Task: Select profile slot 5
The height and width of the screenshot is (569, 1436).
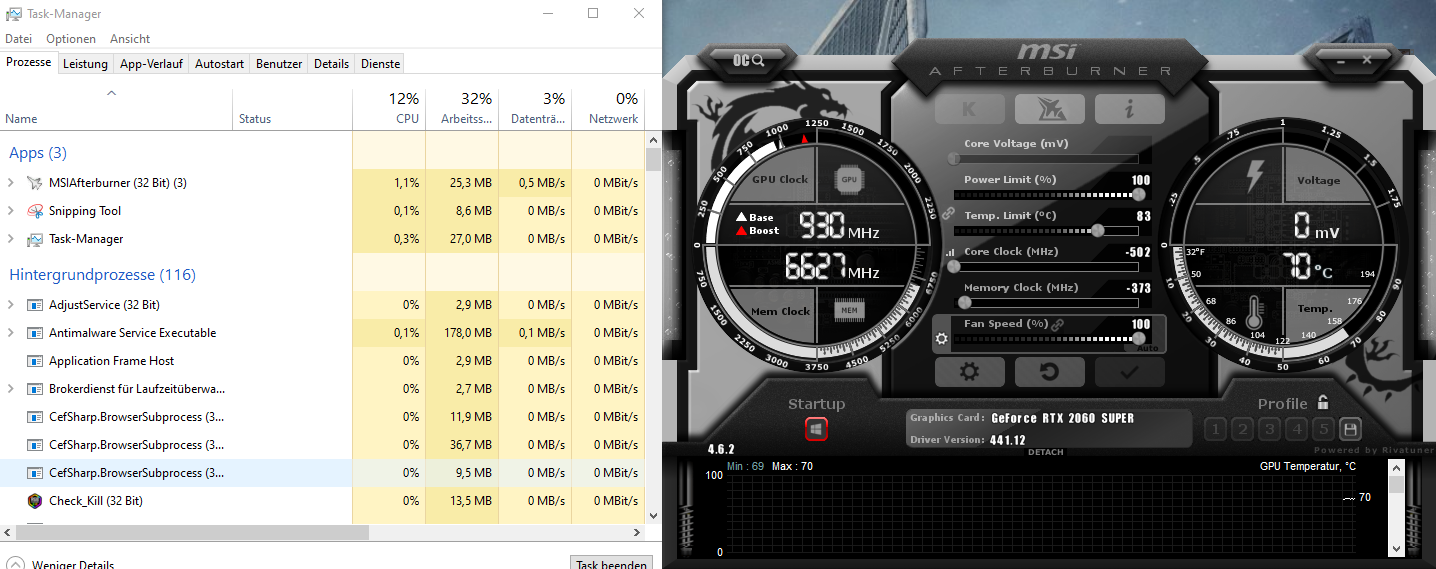Action: point(1324,430)
